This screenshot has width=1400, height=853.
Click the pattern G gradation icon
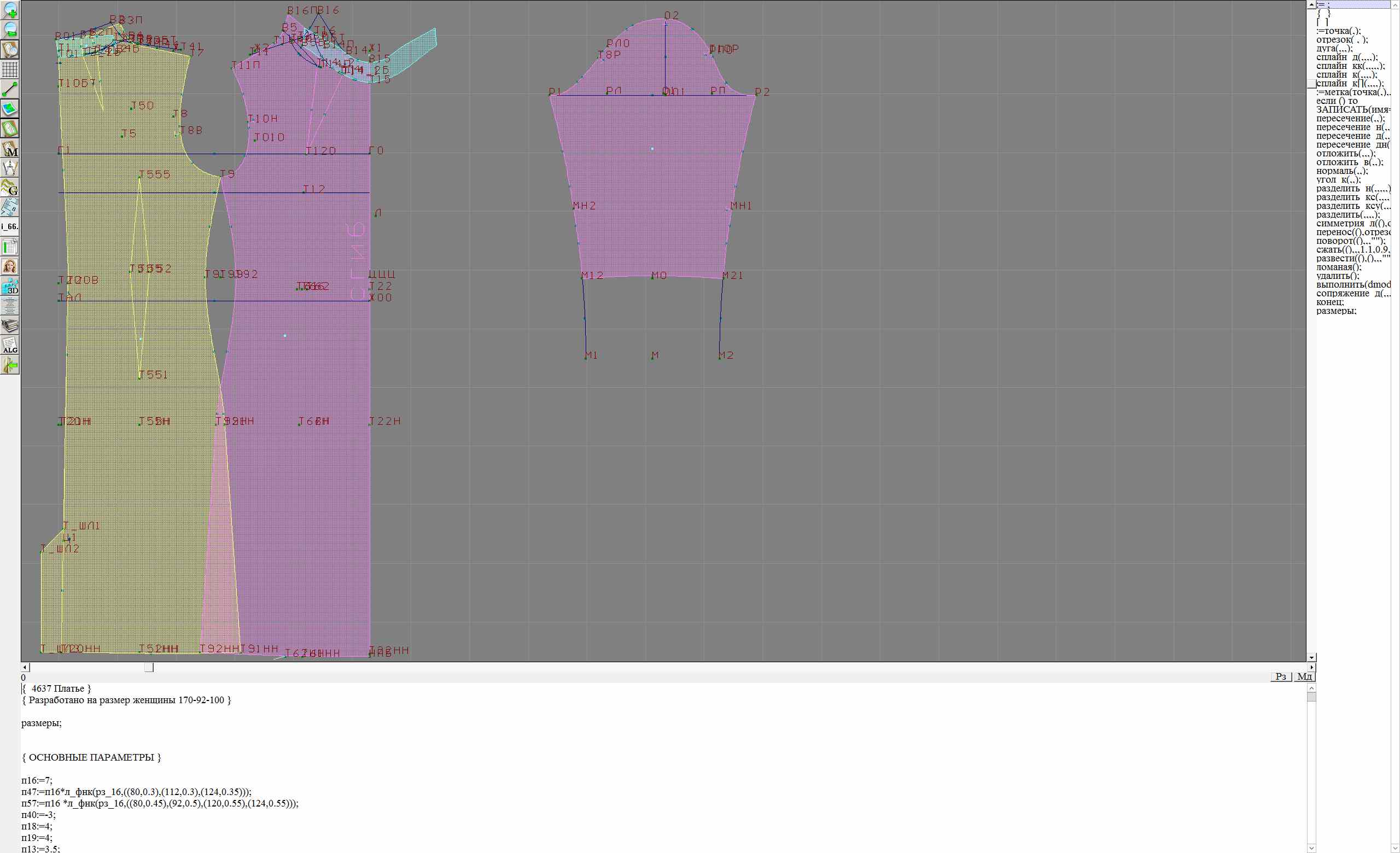[x=10, y=188]
